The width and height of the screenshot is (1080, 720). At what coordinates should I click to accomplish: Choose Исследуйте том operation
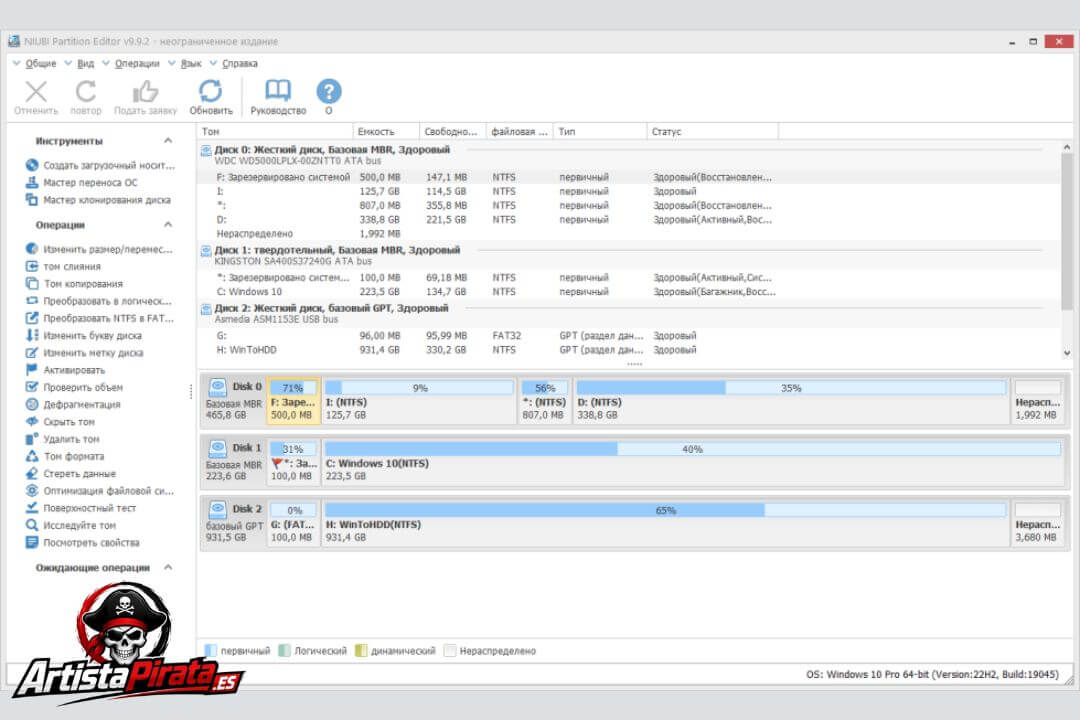pos(71,525)
